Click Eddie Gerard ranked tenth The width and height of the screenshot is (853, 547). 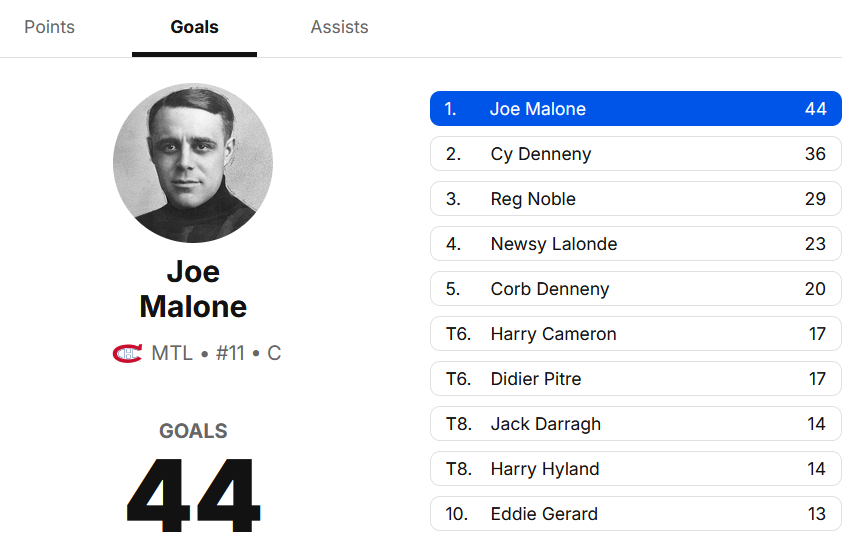coord(635,514)
